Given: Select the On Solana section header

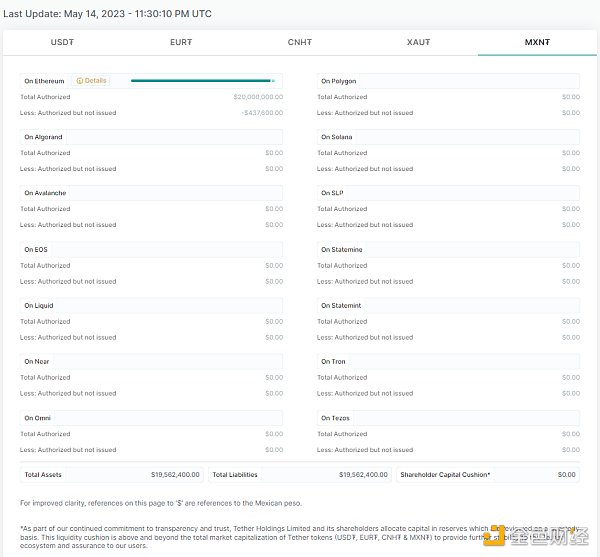Looking at the screenshot, I should point(336,137).
